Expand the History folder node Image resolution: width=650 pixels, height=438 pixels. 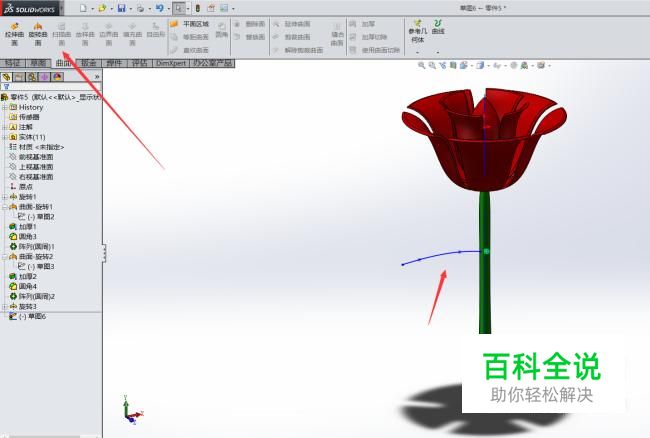click(x=5, y=107)
